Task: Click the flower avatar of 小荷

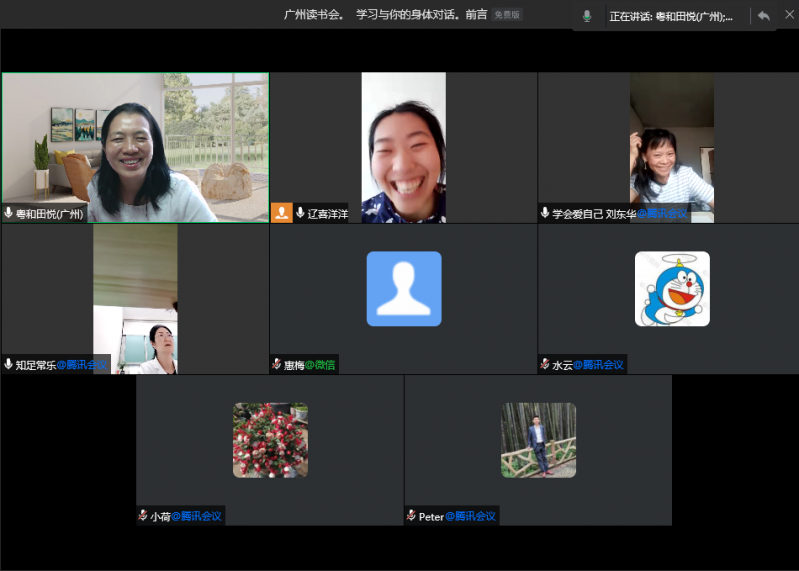Action: point(270,440)
